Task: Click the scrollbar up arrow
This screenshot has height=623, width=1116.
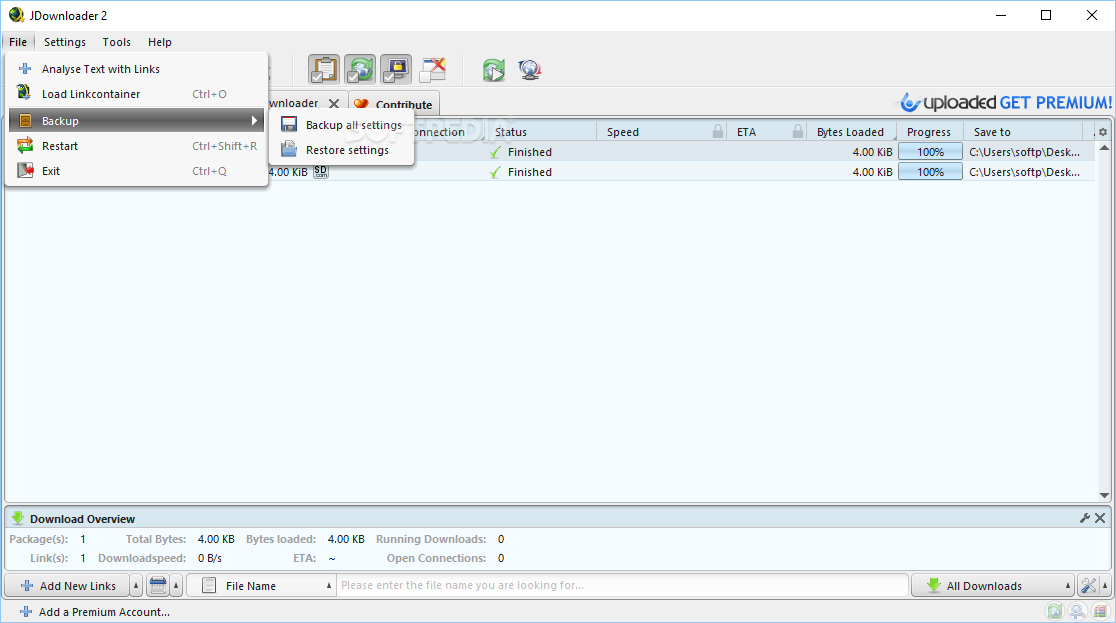Action: point(1104,148)
